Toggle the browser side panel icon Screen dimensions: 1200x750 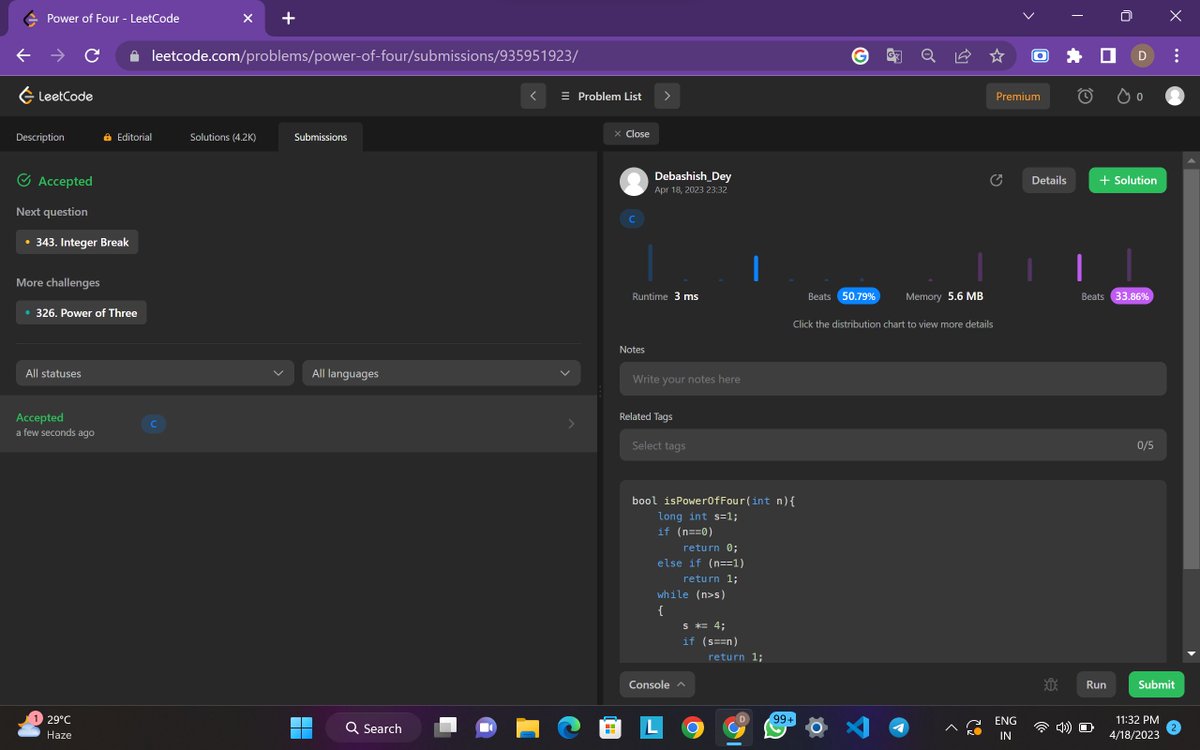1108,57
